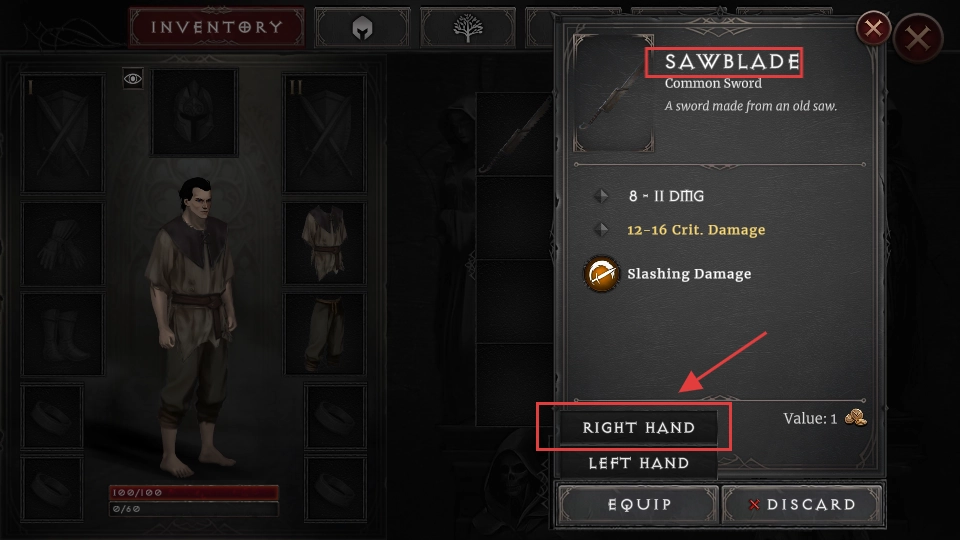Close the Sawblade item tooltip
Viewport: 960px width, 540px height.
(873, 28)
